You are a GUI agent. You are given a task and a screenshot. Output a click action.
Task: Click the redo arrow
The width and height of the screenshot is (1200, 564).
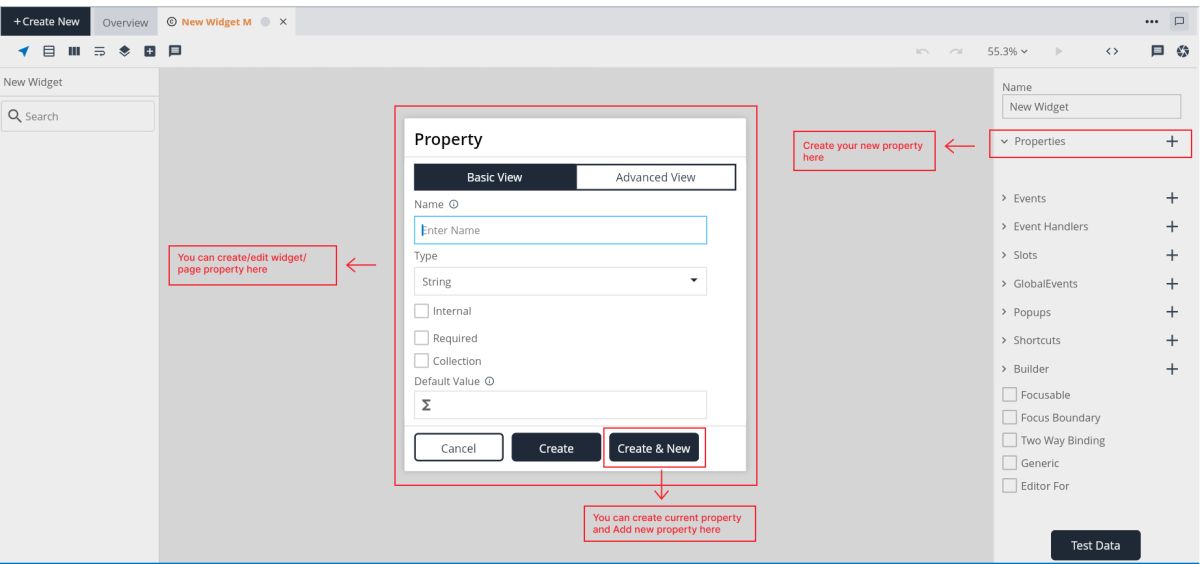click(x=956, y=51)
